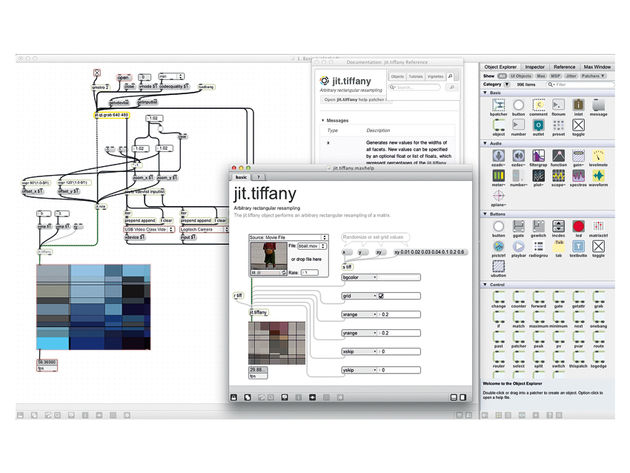Select the waveform~ object icon
Screen dimensions: 630x473
click(x=598, y=176)
